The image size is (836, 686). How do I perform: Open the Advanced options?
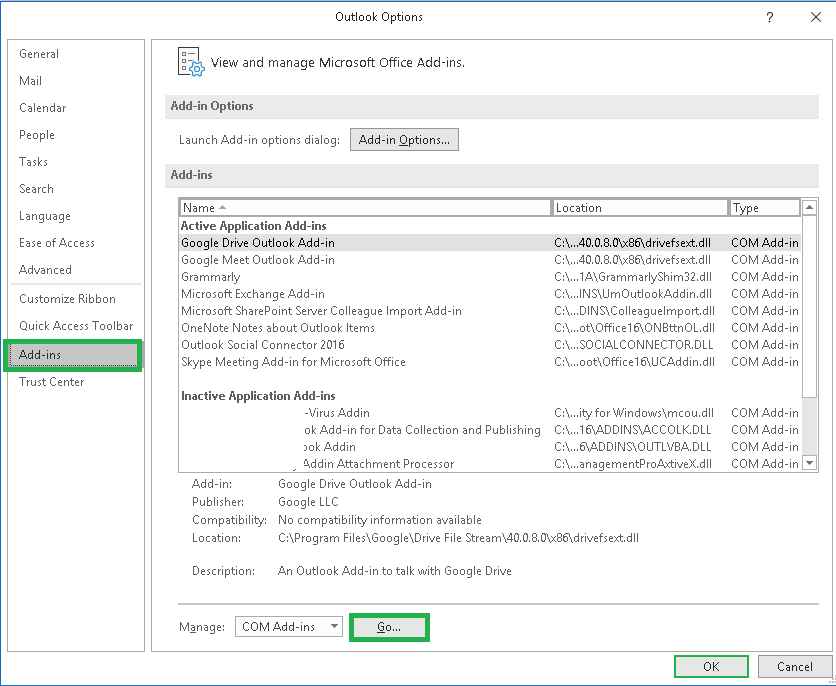(x=45, y=270)
